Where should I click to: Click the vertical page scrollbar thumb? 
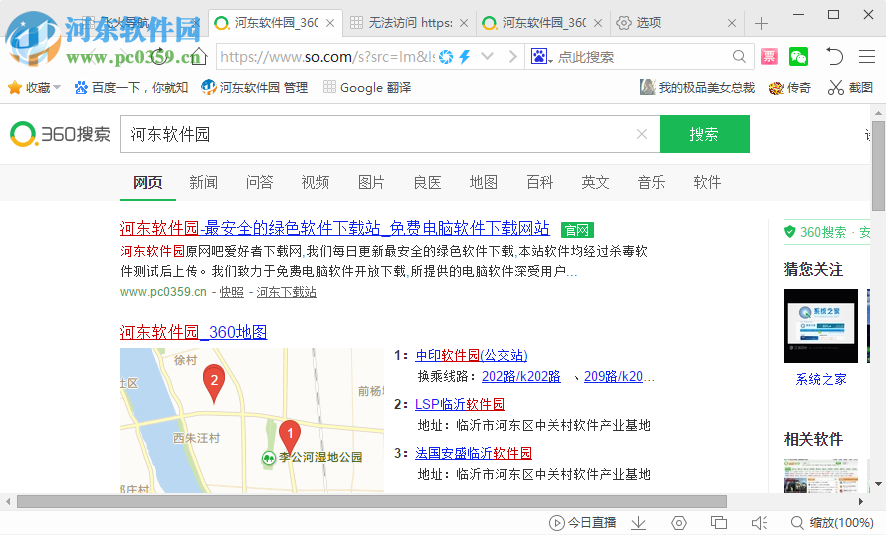coord(879,164)
